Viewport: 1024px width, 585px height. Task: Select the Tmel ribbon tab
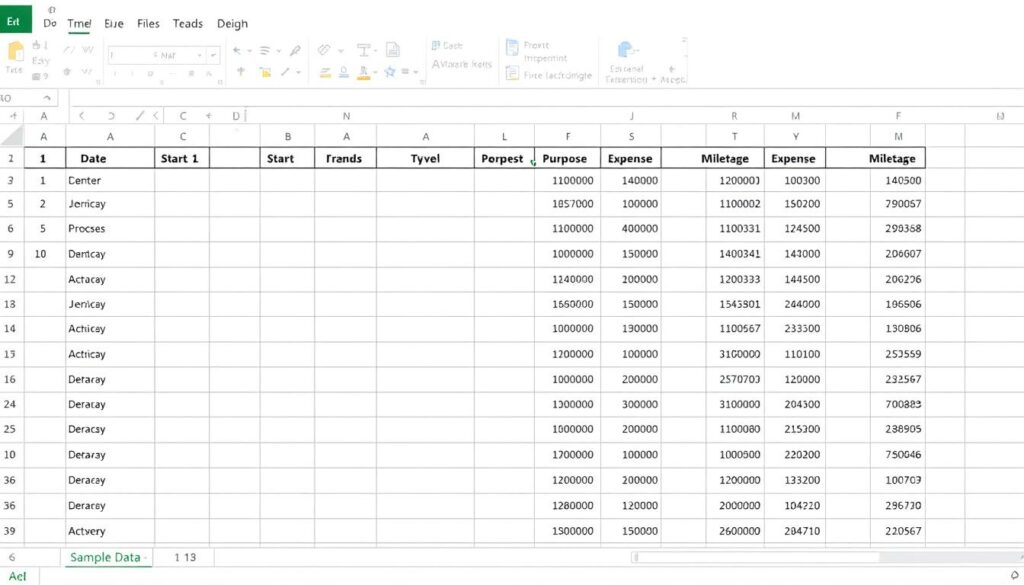click(x=79, y=24)
